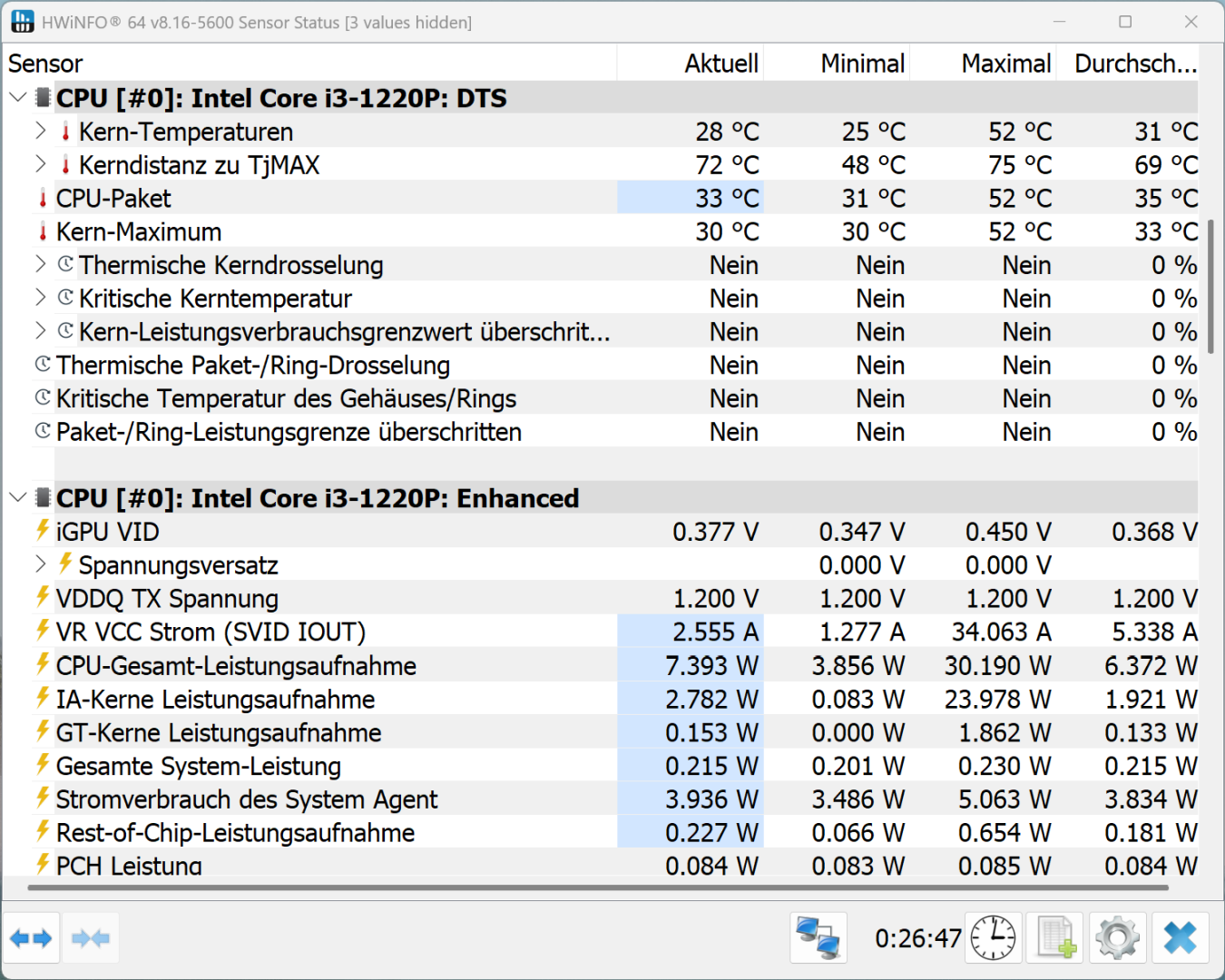Click the 0:26:47 elapsed time display
1225x980 pixels.
click(917, 938)
